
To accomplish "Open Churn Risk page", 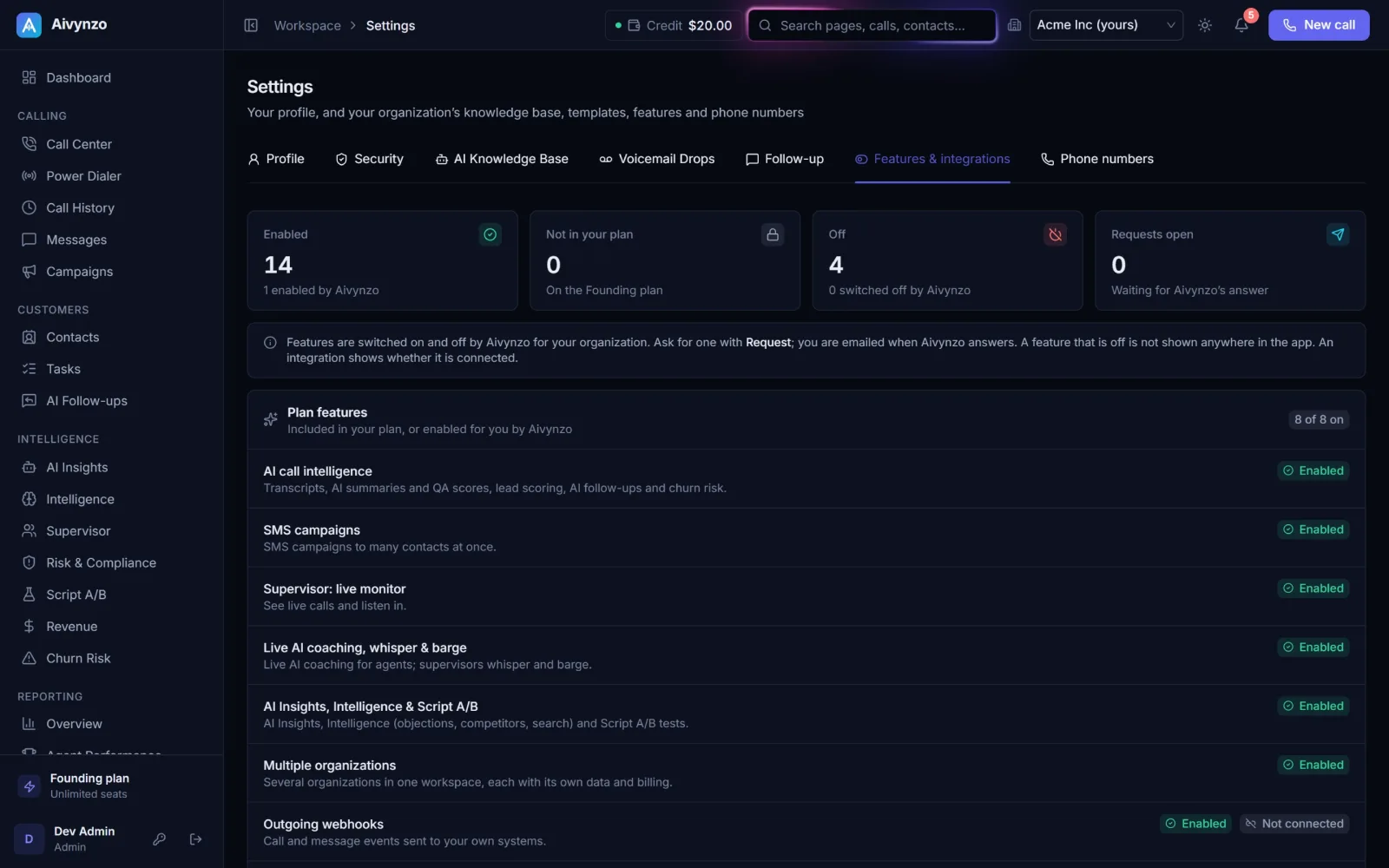I will click(x=111, y=658).
